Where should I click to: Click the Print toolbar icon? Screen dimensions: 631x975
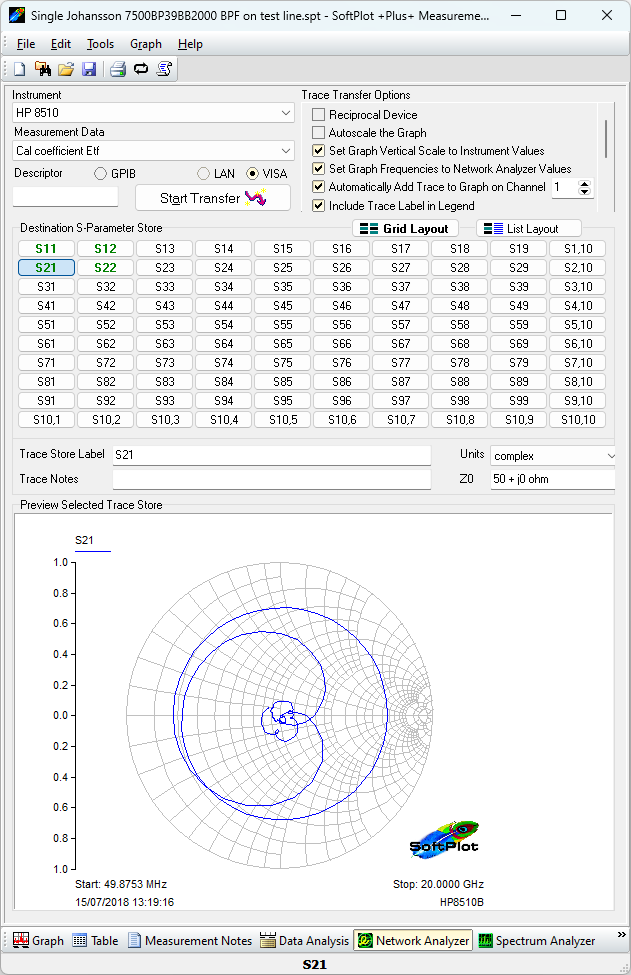point(118,69)
